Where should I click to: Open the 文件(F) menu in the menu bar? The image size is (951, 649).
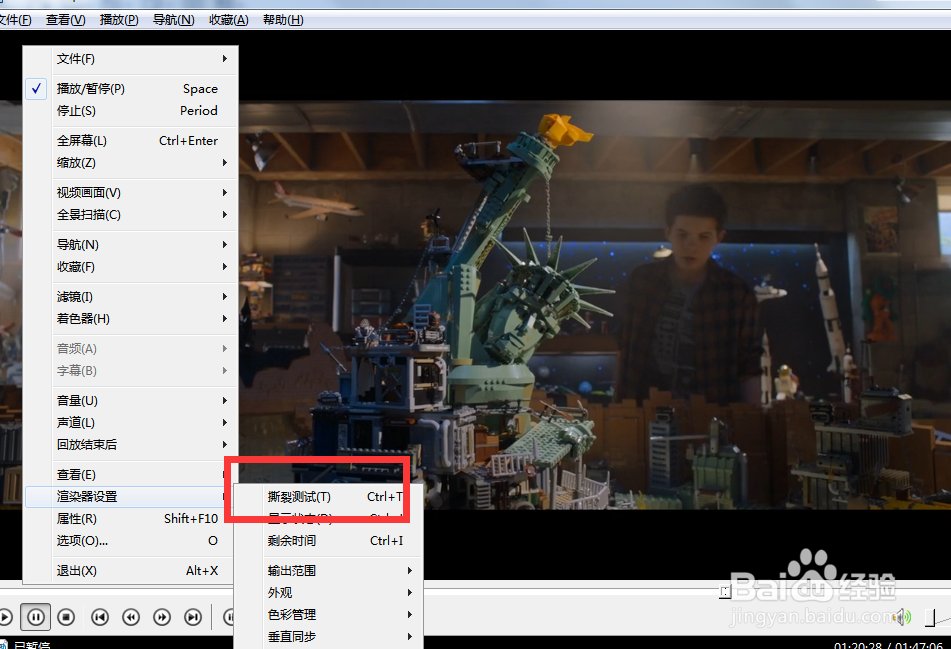[x=16, y=20]
